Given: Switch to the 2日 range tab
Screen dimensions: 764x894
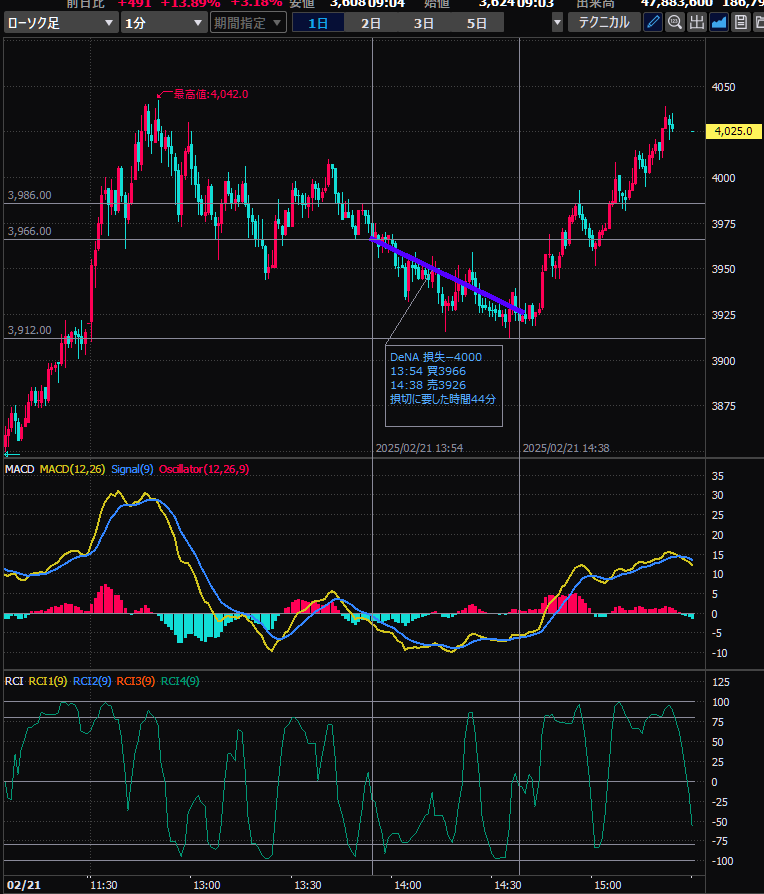Looking at the screenshot, I should click(x=370, y=22).
